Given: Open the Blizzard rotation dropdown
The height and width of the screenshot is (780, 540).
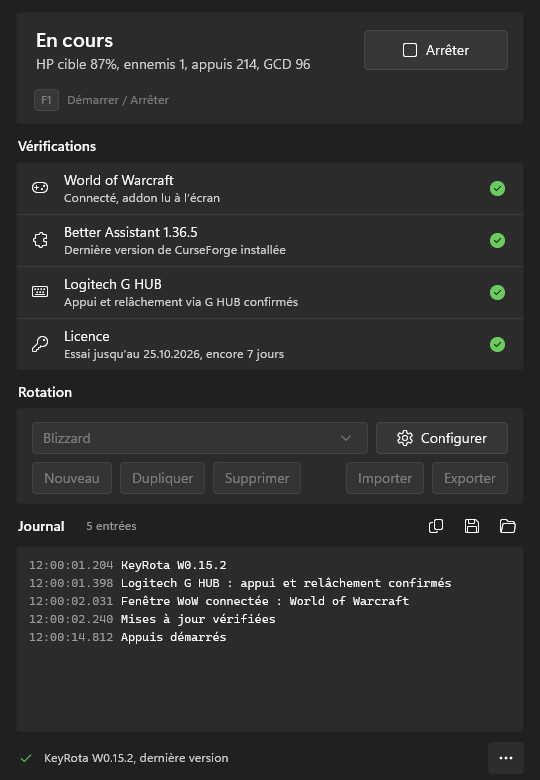Looking at the screenshot, I should pos(200,438).
